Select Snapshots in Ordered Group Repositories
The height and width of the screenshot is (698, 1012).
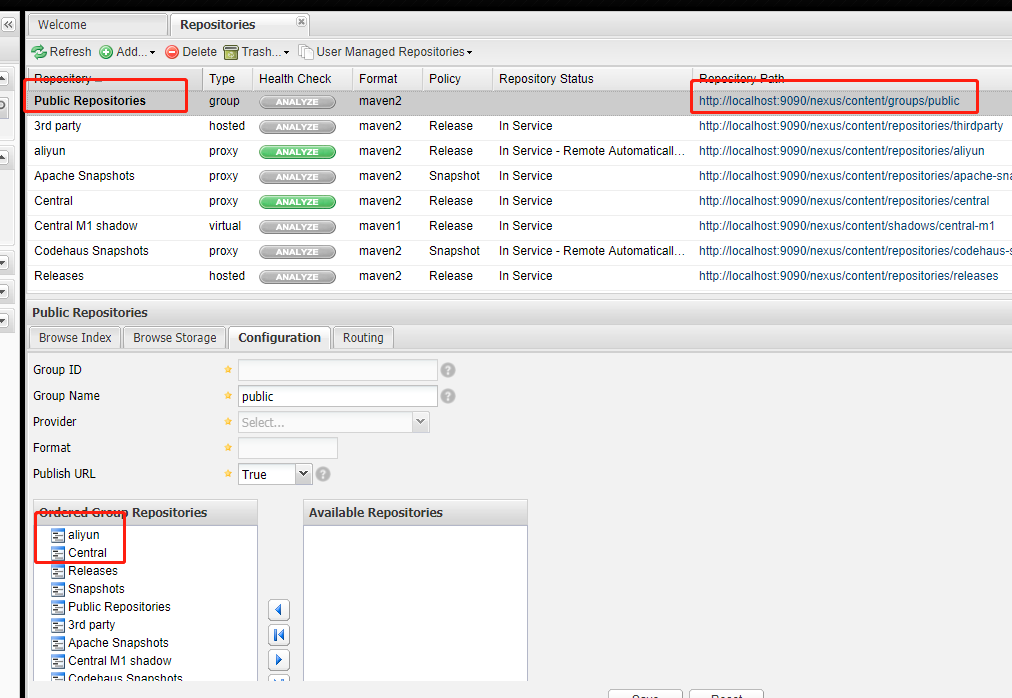pos(96,589)
